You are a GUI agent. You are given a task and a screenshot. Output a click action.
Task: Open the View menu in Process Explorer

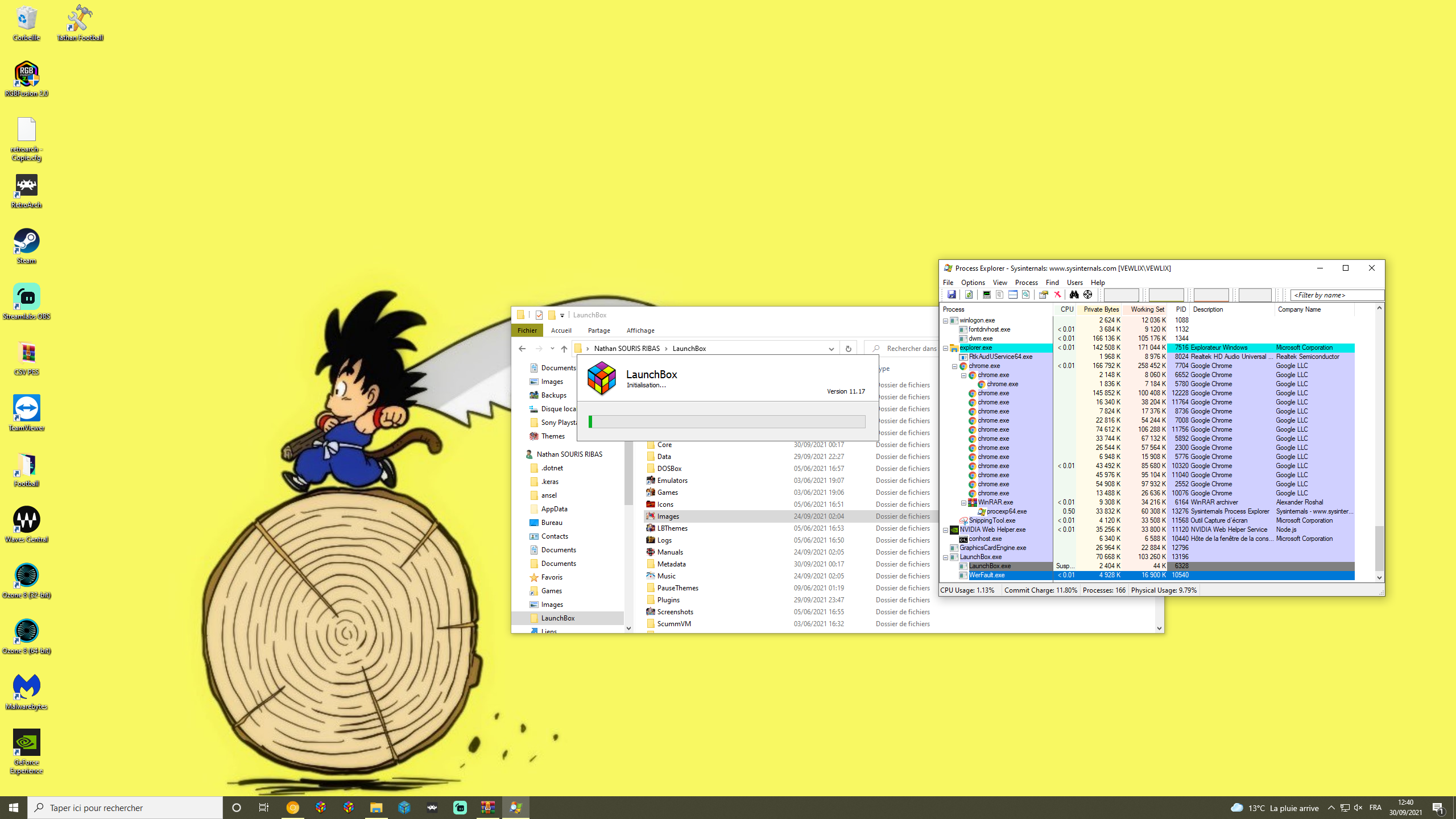tap(1000, 283)
